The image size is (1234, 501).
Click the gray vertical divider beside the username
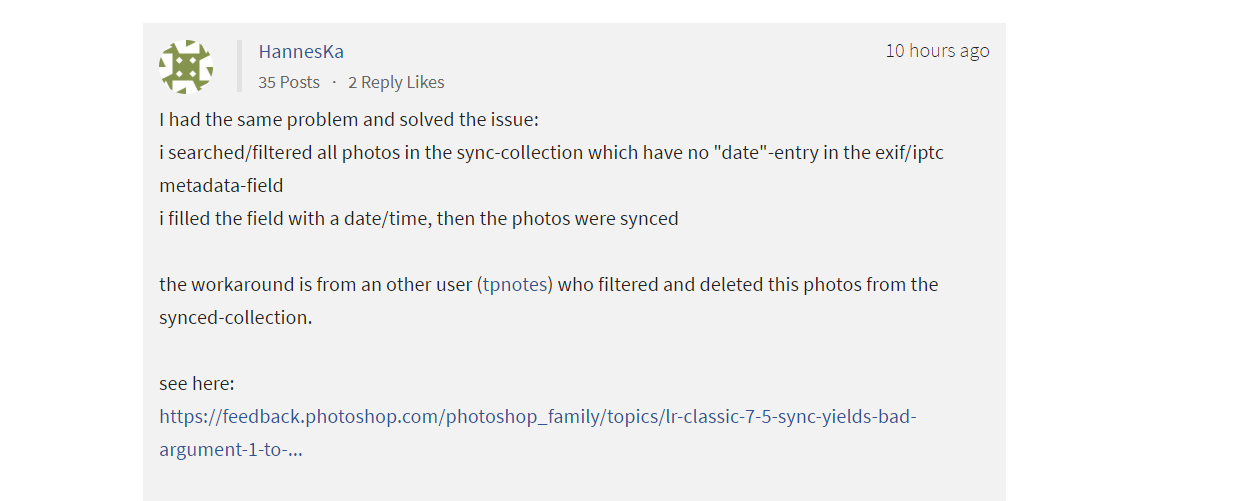[240, 66]
